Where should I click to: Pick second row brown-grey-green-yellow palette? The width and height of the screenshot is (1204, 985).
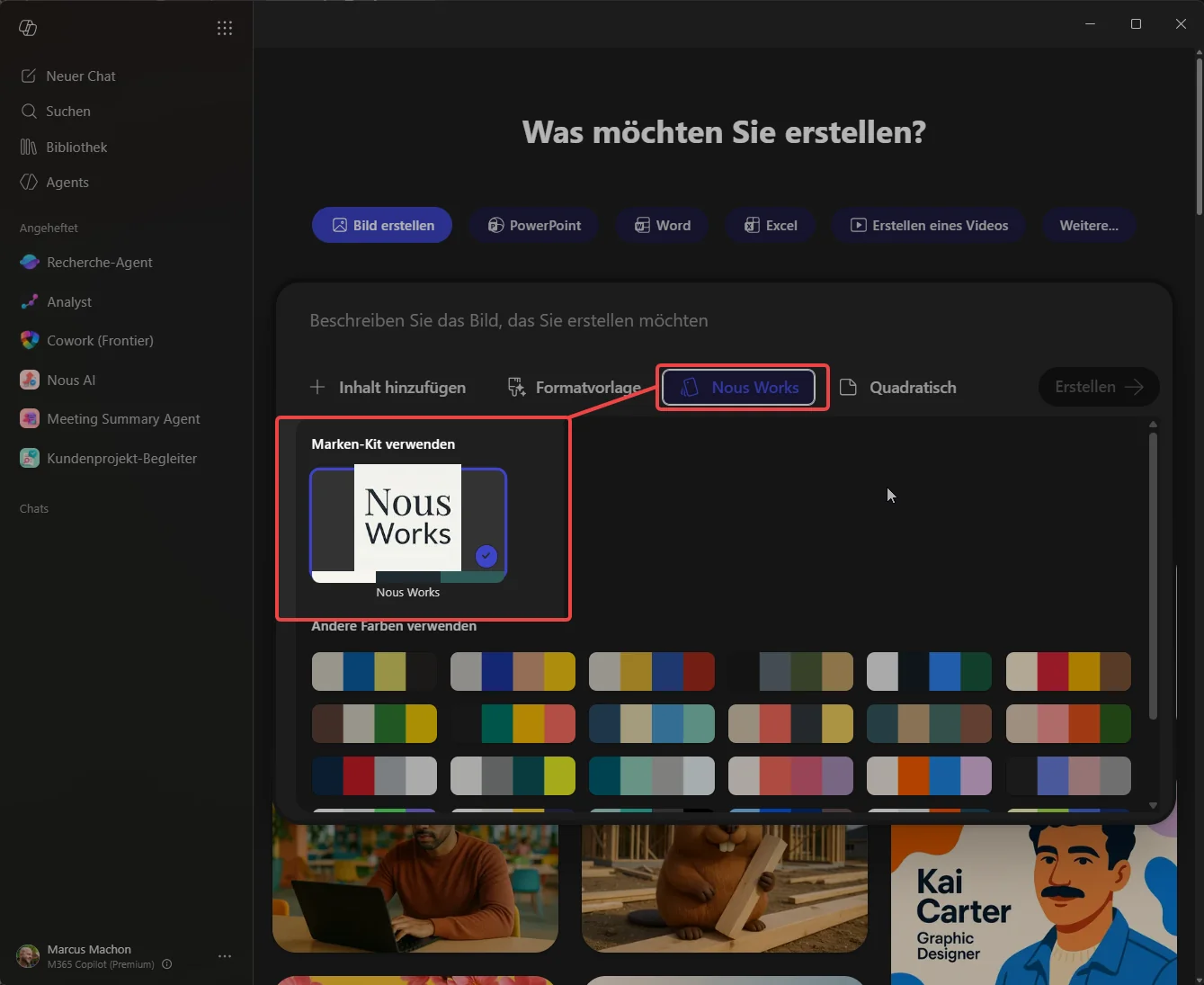(374, 724)
